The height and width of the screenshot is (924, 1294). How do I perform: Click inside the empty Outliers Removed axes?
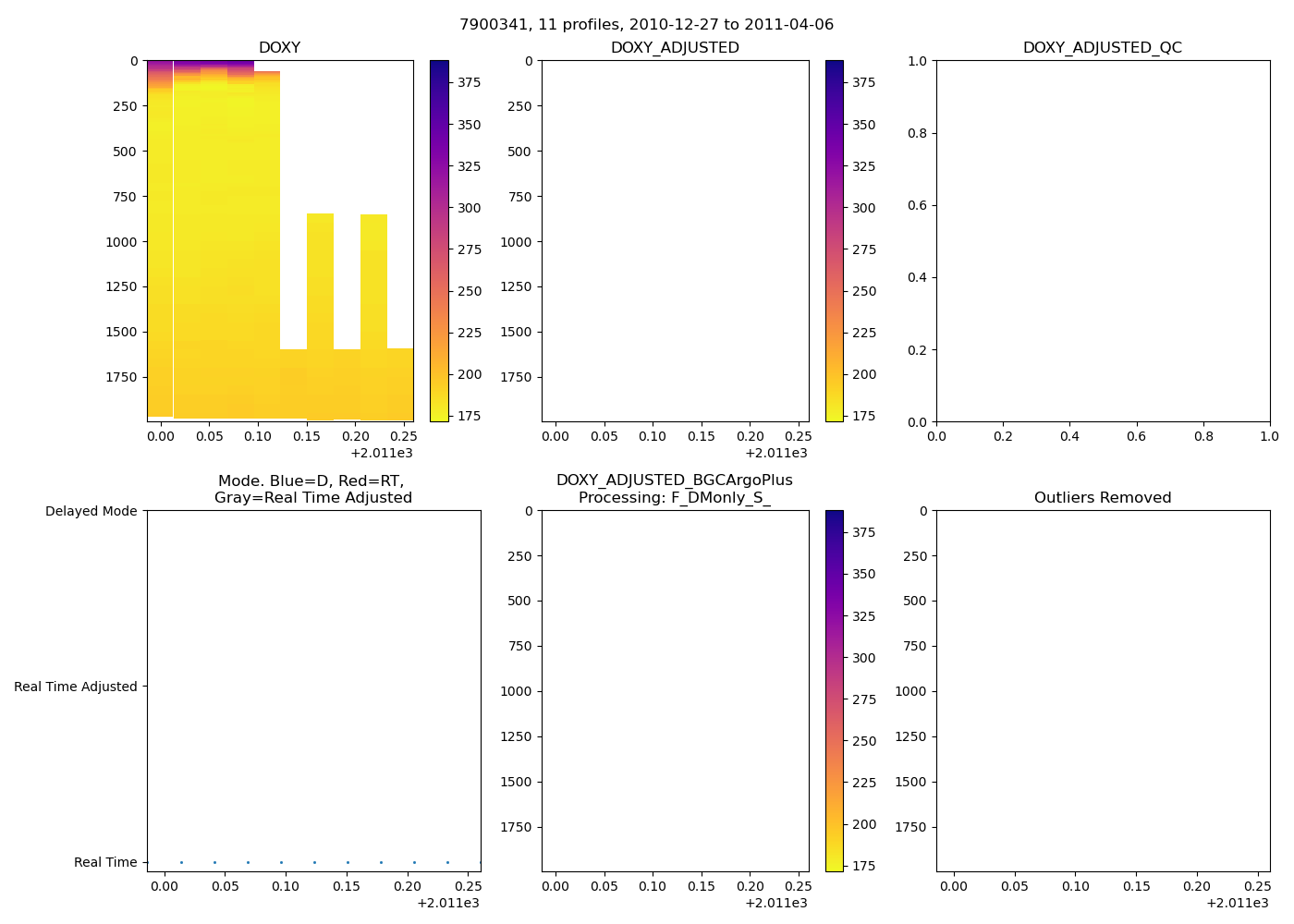tap(1102, 690)
